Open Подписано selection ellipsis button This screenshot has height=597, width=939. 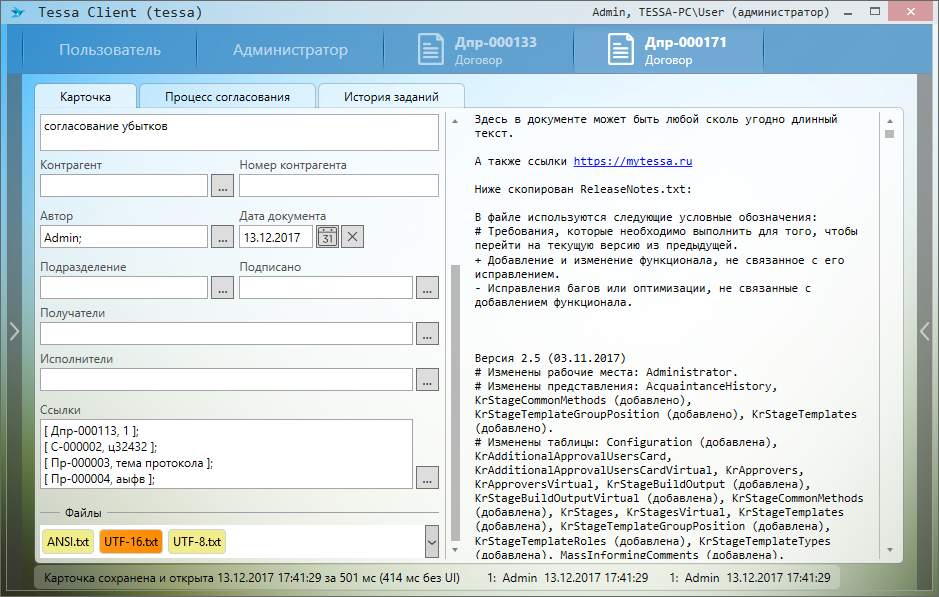coord(427,287)
